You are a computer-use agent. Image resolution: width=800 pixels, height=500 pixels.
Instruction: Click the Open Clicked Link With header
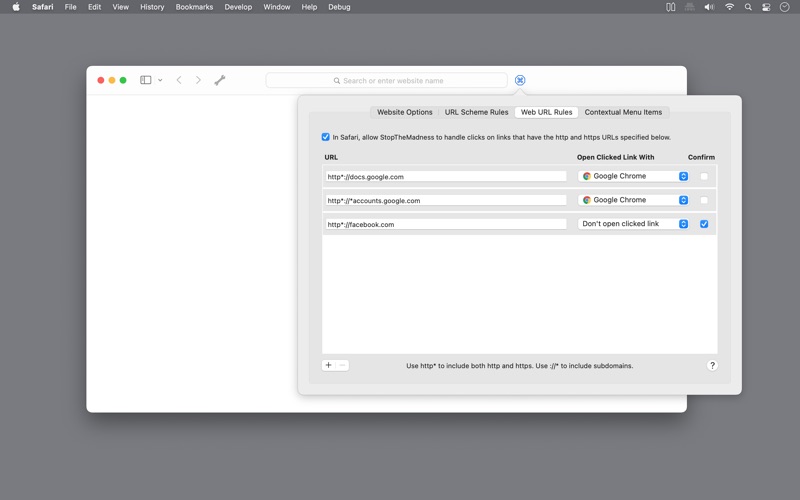(x=615, y=157)
